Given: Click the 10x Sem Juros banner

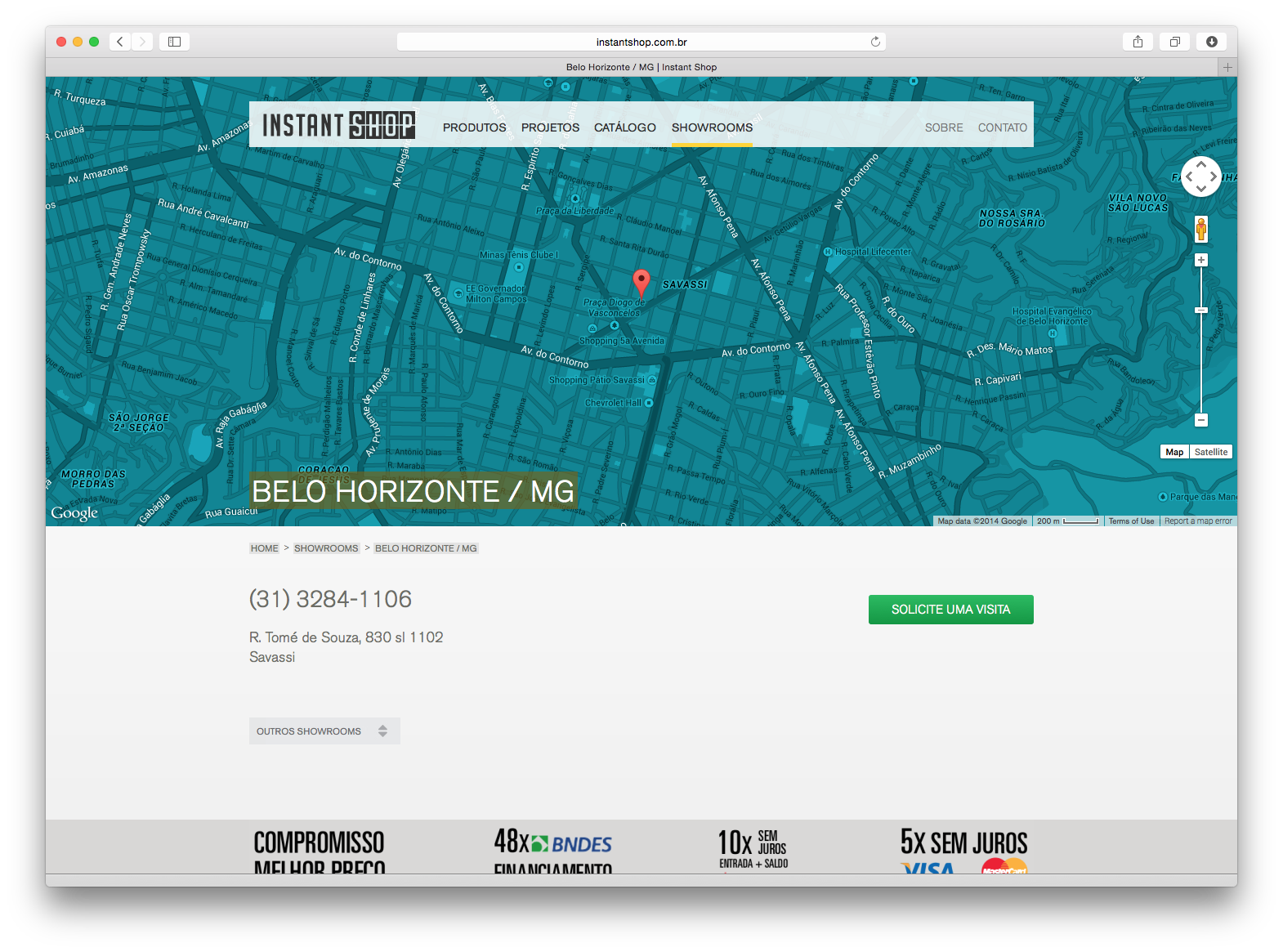Looking at the screenshot, I should pos(753,850).
